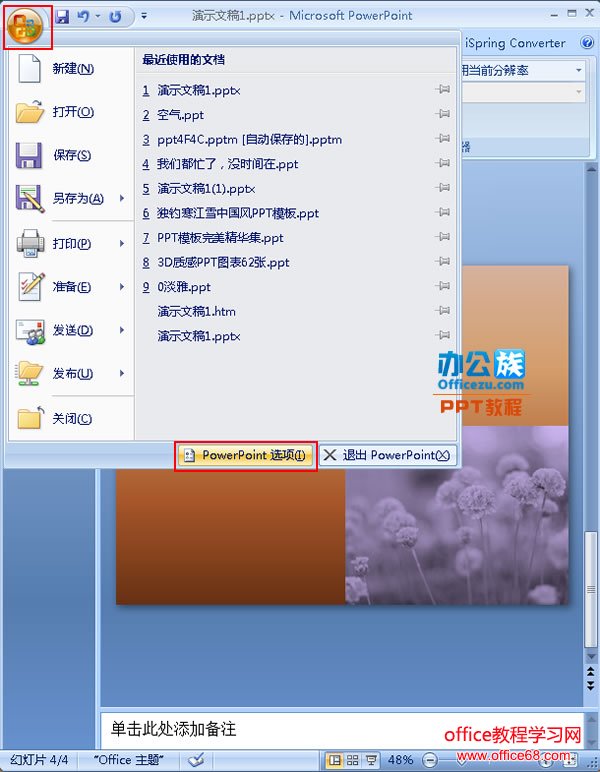Switch to Normal view in status bar
The image size is (600, 772).
(334, 760)
